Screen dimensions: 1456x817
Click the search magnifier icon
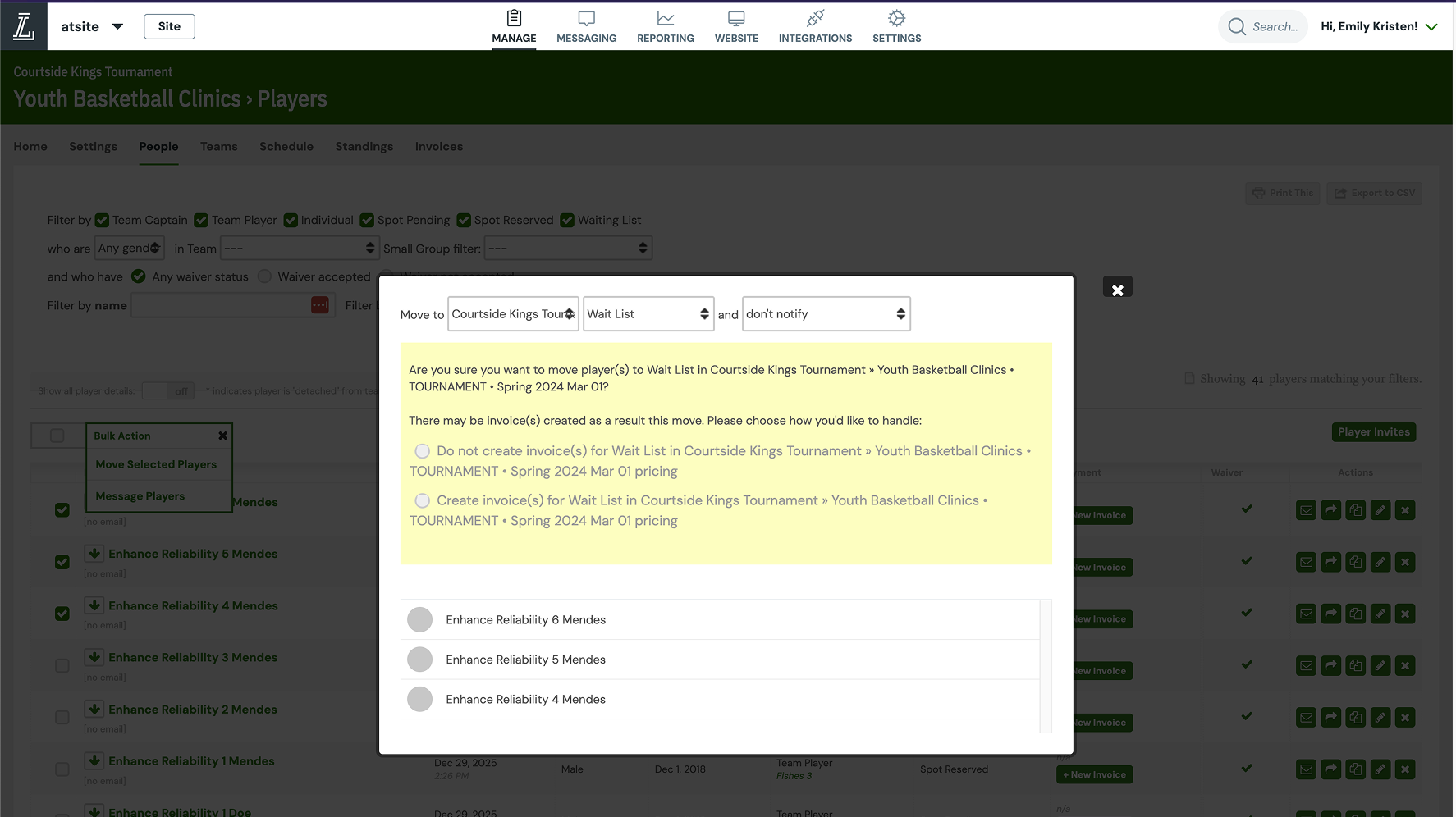point(1237,27)
